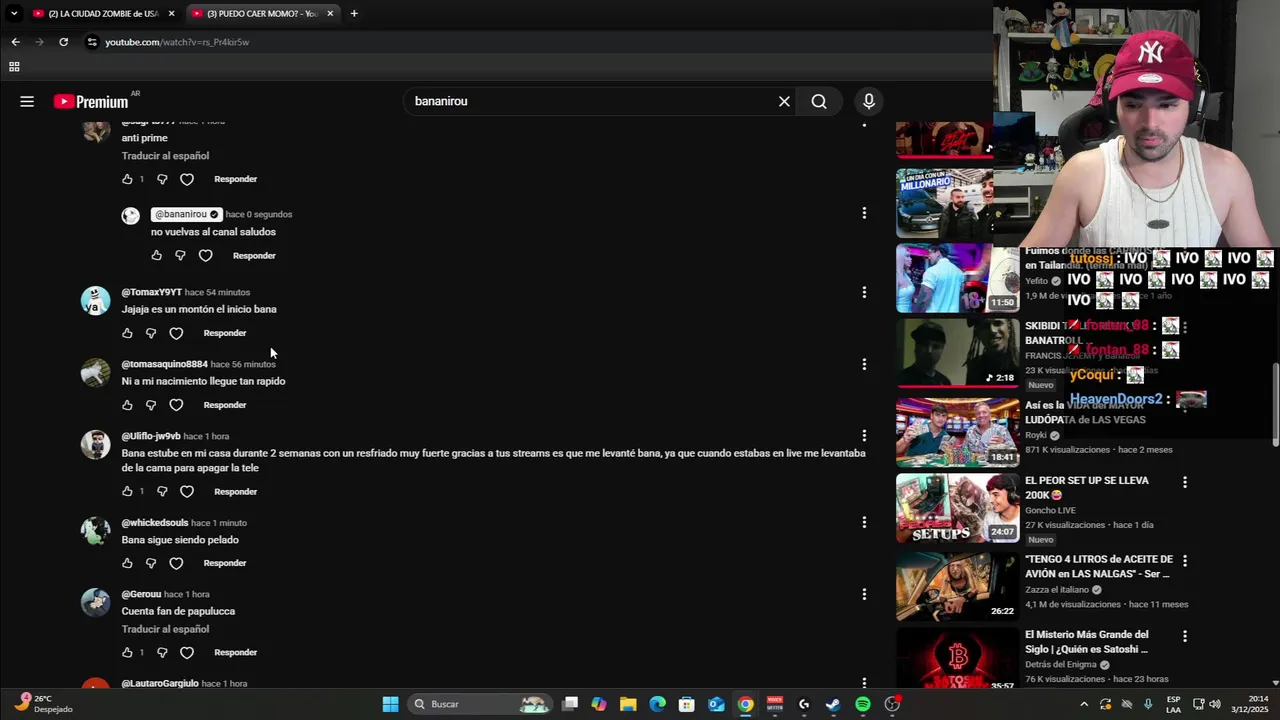Open Spotify from the taskbar
Viewport: 1280px width, 720px height.
click(863, 704)
